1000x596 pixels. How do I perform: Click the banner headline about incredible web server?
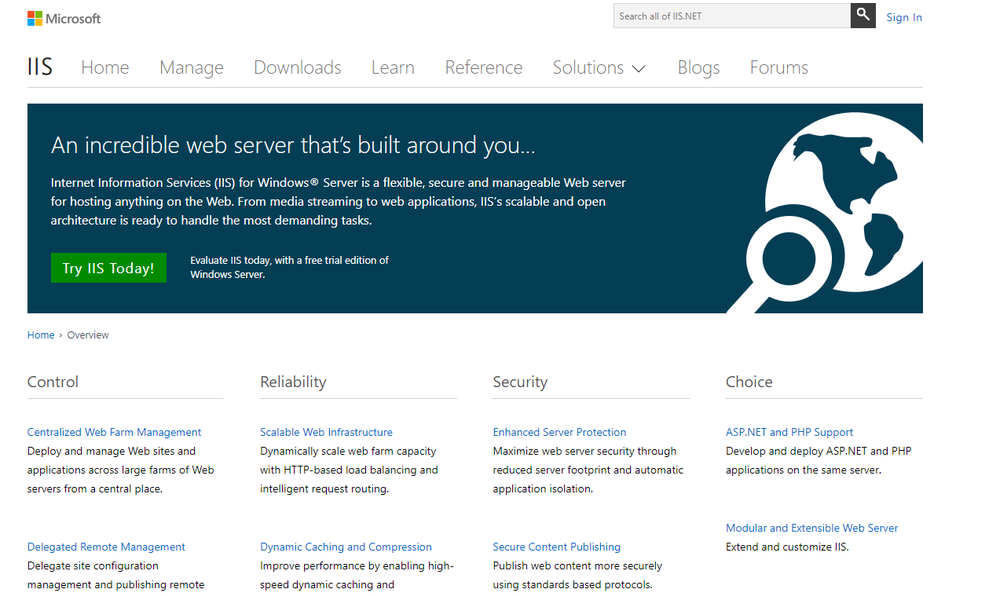[293, 145]
